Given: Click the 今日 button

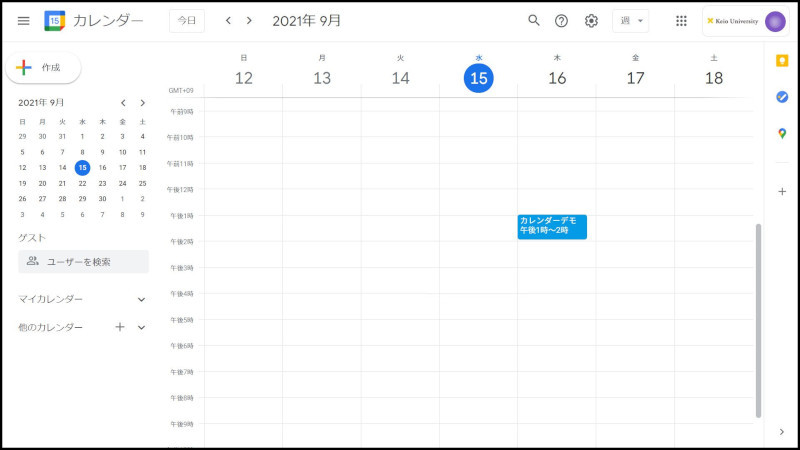Looking at the screenshot, I should click(186, 21).
